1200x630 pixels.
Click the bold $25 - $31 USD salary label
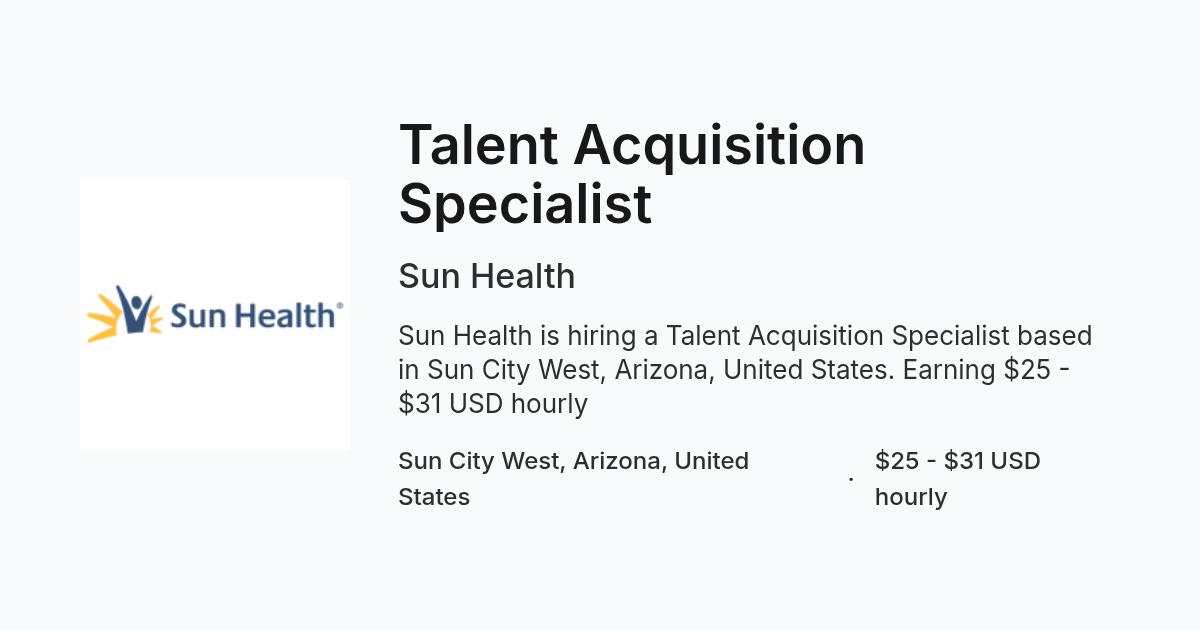tap(958, 479)
